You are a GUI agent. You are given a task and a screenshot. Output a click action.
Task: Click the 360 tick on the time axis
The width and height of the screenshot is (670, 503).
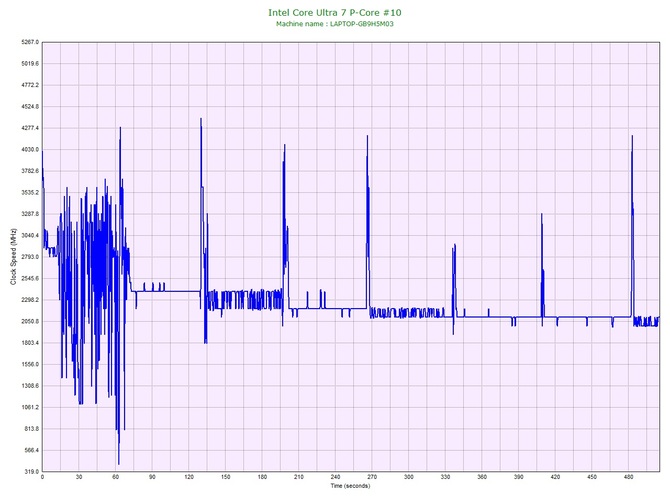coord(482,477)
